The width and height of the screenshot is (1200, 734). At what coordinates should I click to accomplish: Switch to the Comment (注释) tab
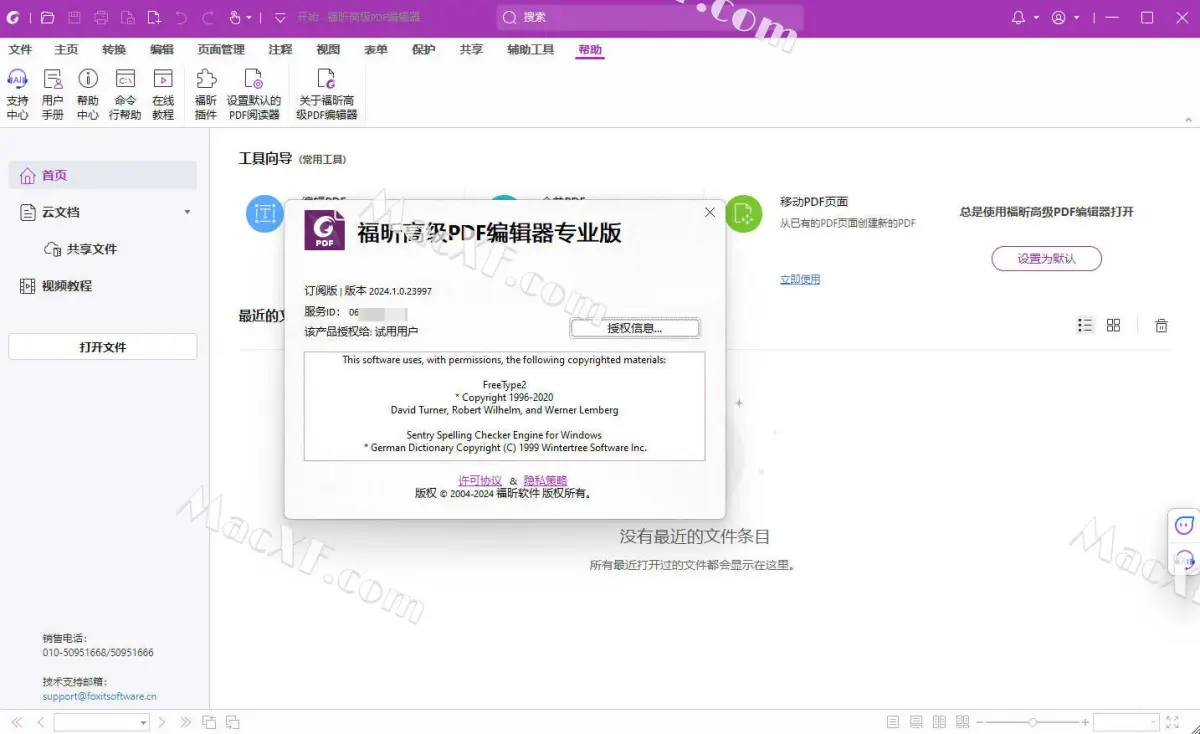(280, 49)
